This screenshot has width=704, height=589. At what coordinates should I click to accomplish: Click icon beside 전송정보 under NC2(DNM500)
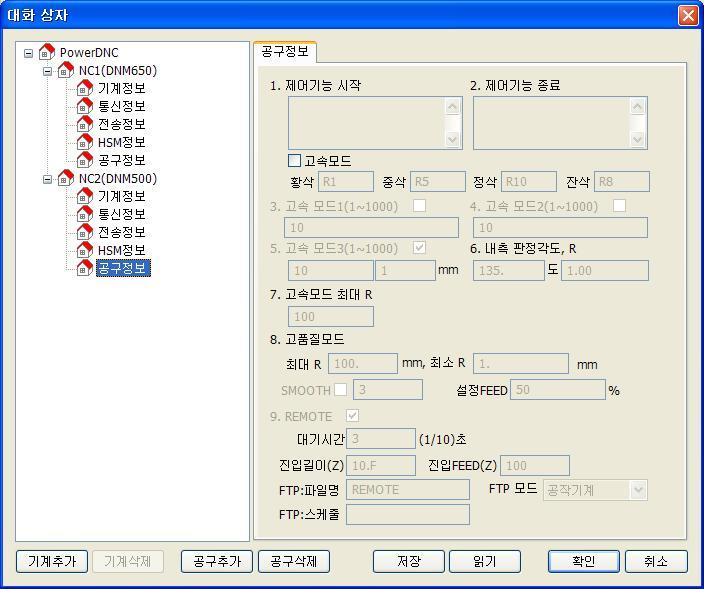tap(85, 232)
